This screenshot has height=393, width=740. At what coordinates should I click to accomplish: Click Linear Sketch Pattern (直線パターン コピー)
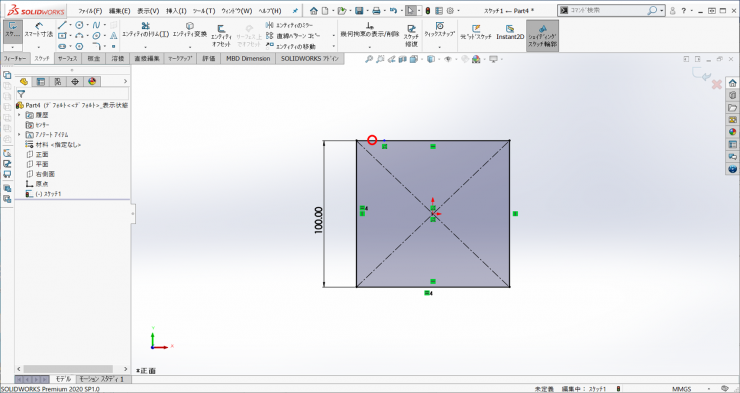tap(293, 35)
